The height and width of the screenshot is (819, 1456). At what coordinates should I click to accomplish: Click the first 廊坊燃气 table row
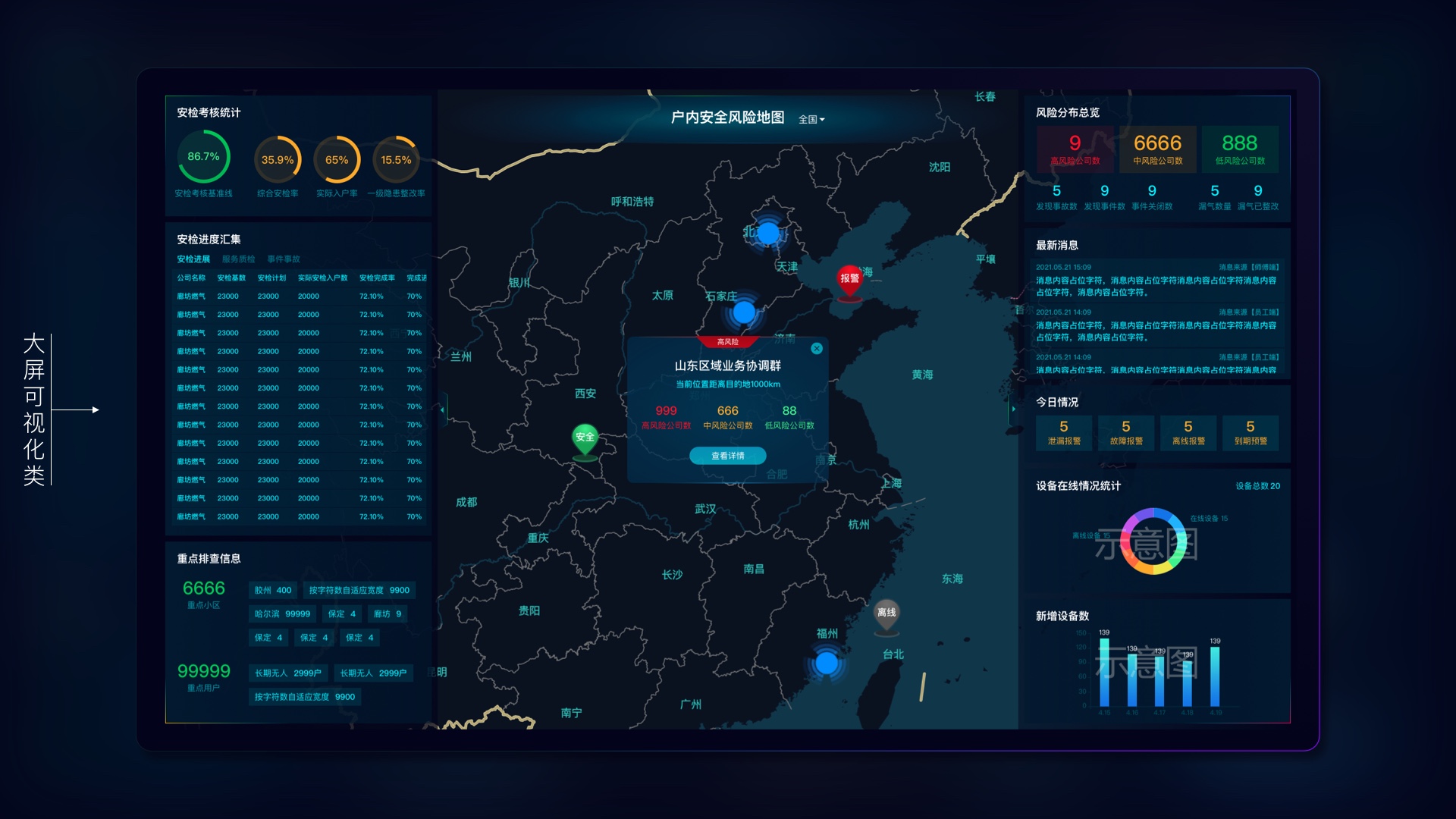coord(300,297)
